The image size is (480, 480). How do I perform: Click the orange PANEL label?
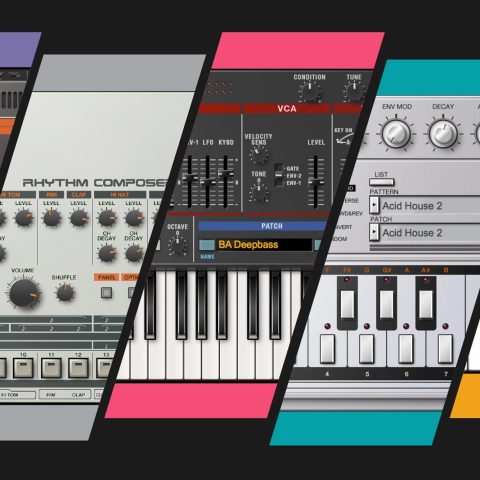click(106, 277)
